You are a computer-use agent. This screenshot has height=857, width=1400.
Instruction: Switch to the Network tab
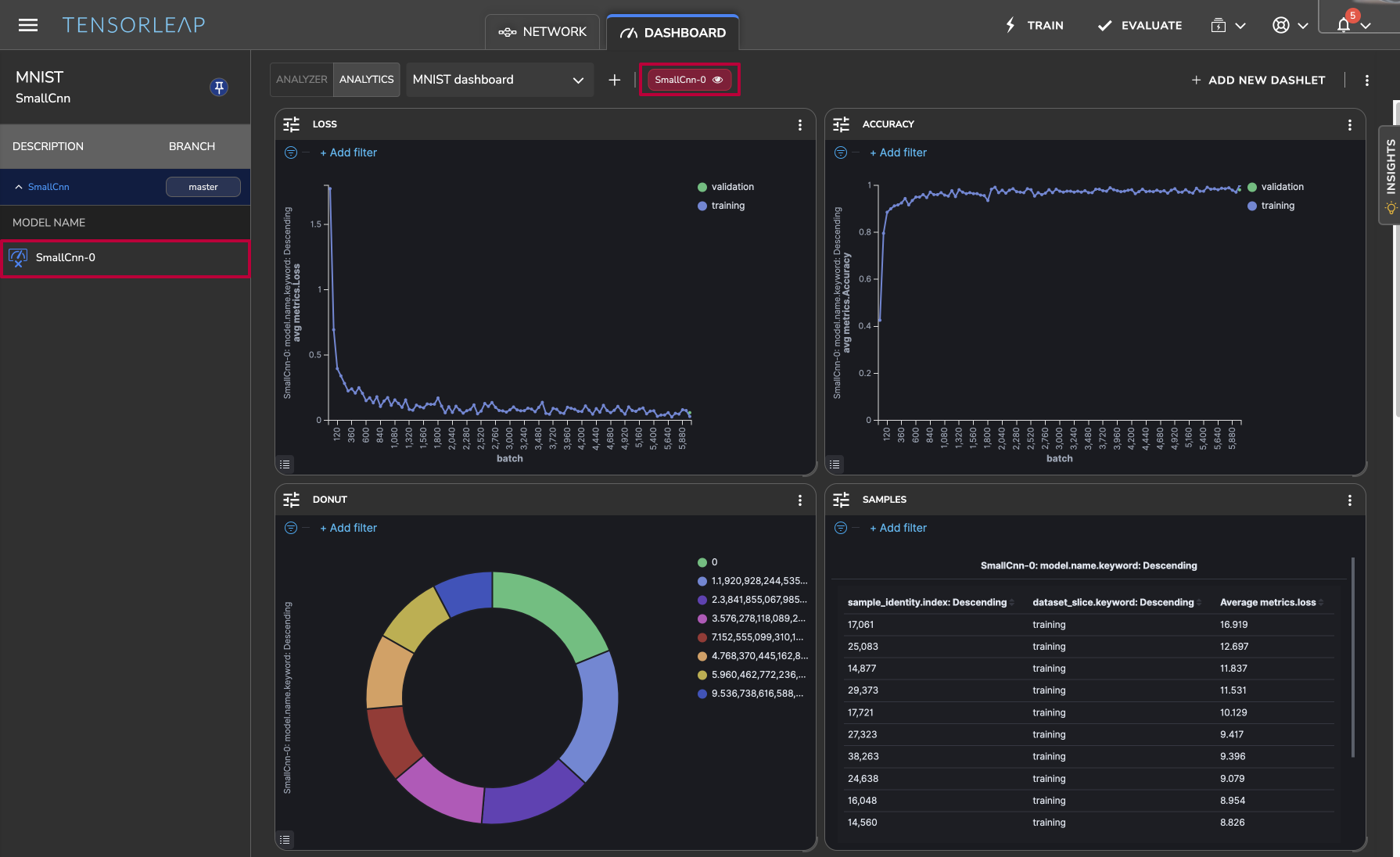click(x=543, y=32)
